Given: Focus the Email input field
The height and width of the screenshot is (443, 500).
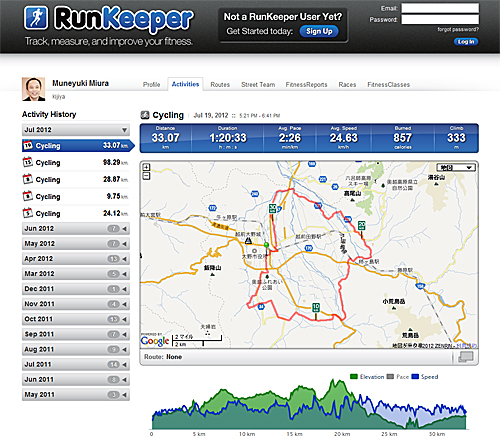Looking at the screenshot, I should (440, 8).
